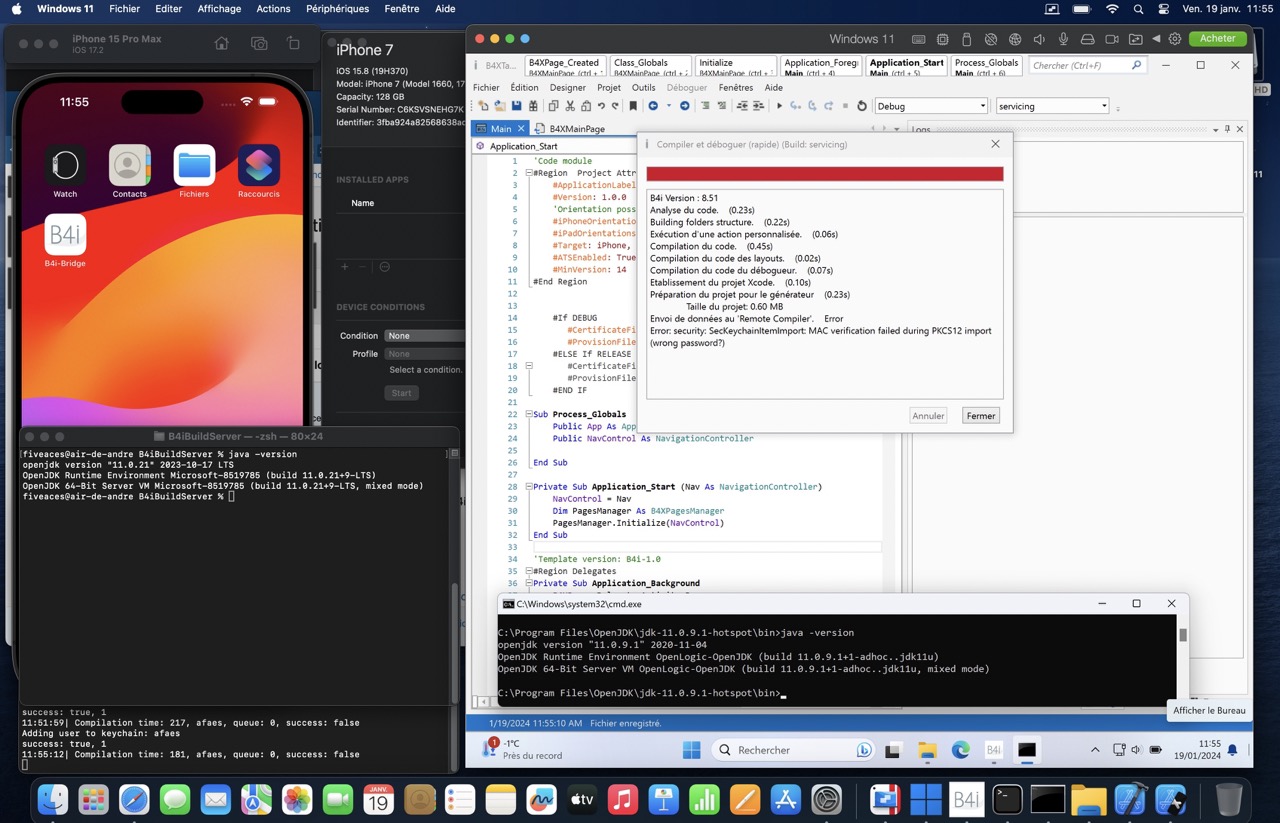The width and height of the screenshot is (1280, 823).
Task: Click the restart icon beside Debug dropdown
Action: [x=861, y=106]
